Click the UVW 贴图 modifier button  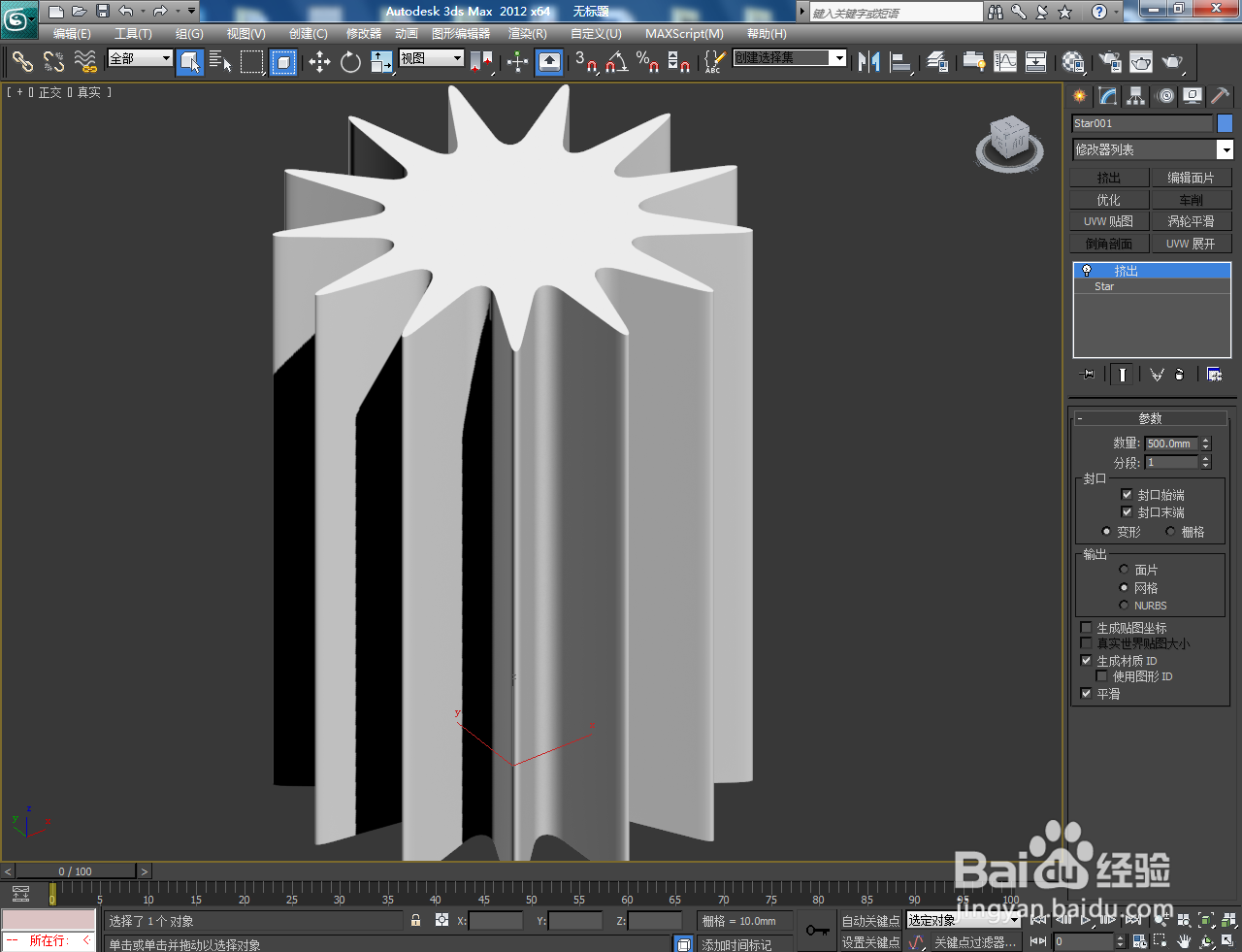tap(1107, 220)
